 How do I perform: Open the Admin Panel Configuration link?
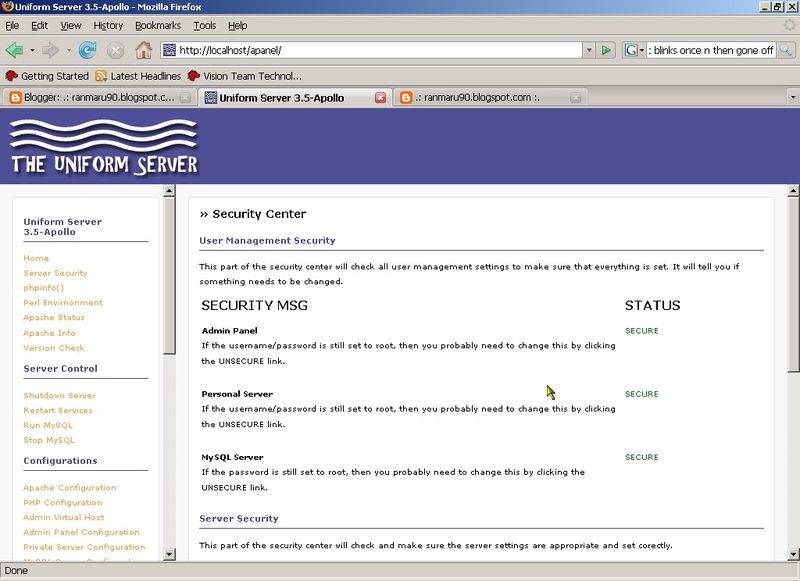[x=81, y=532]
